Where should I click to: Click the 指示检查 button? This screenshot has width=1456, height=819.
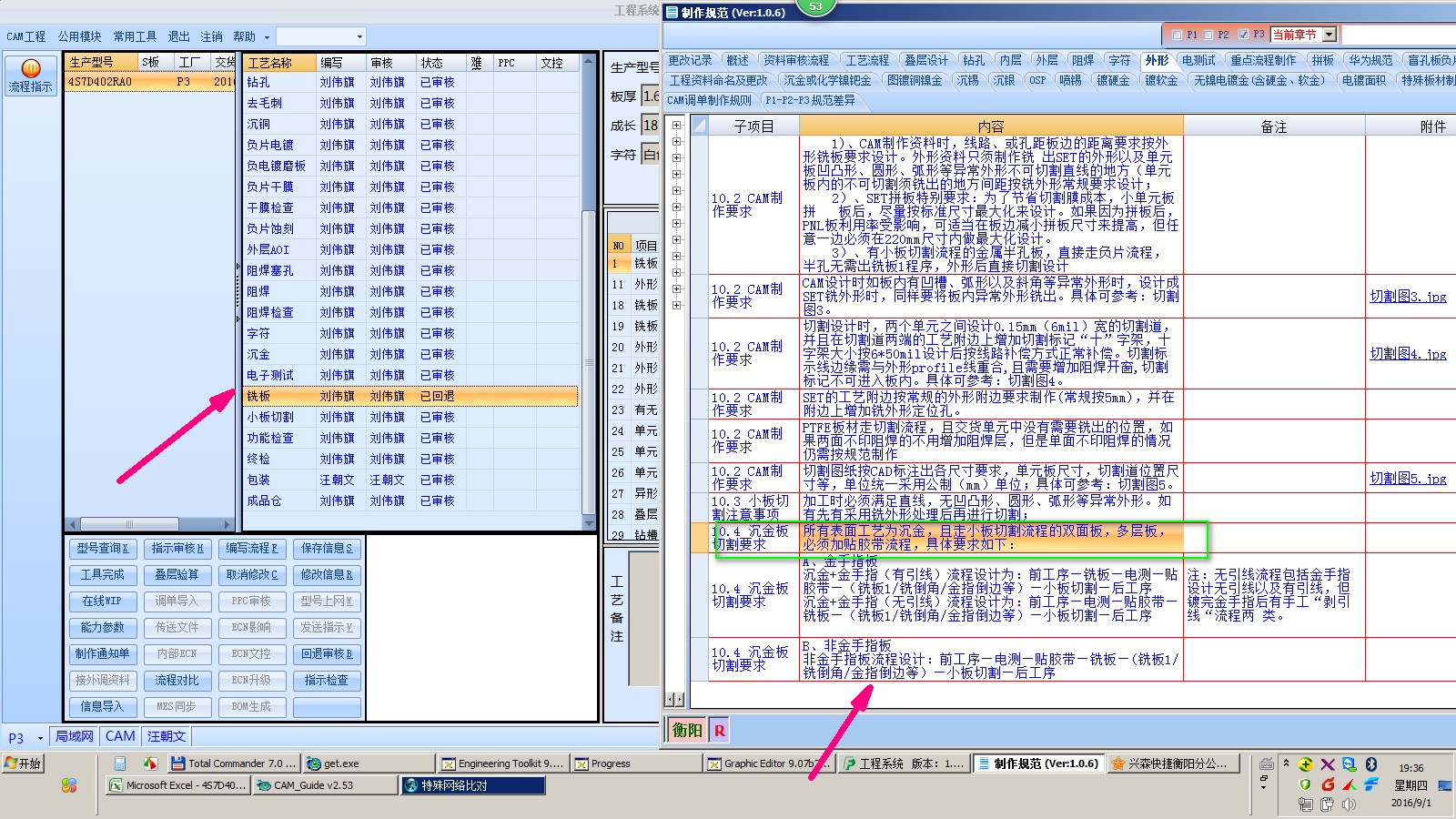pyautogui.click(x=327, y=681)
